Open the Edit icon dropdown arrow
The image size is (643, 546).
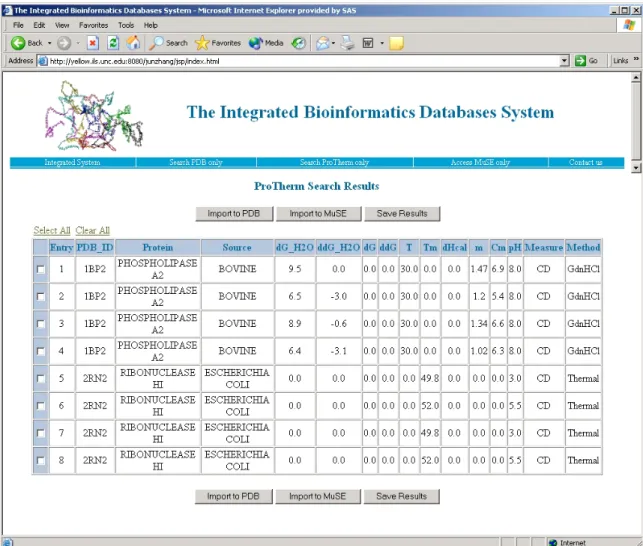(x=382, y=43)
